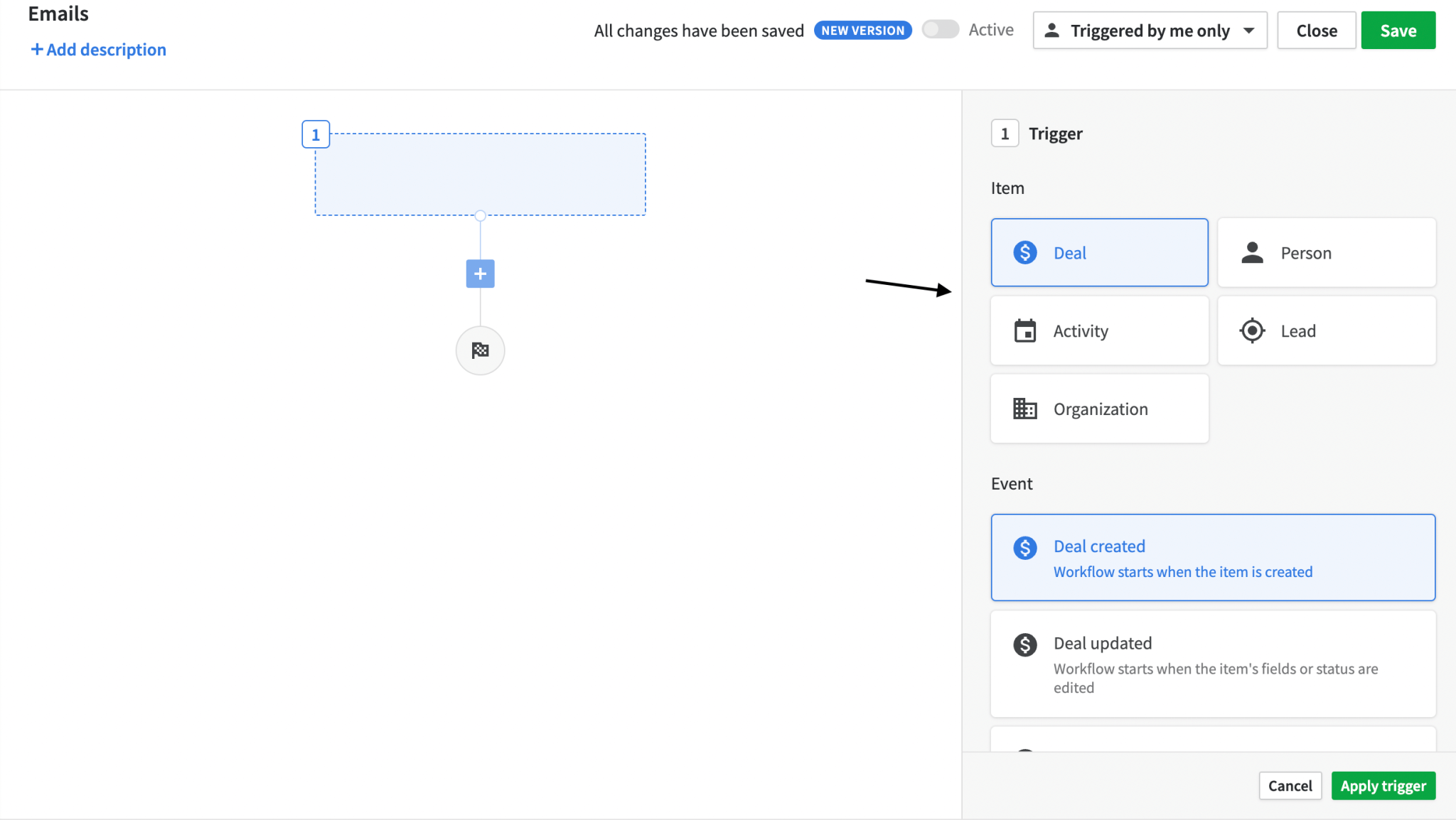1456x820 pixels.
Task: Click the Trigger step header label
Action: tap(1055, 133)
